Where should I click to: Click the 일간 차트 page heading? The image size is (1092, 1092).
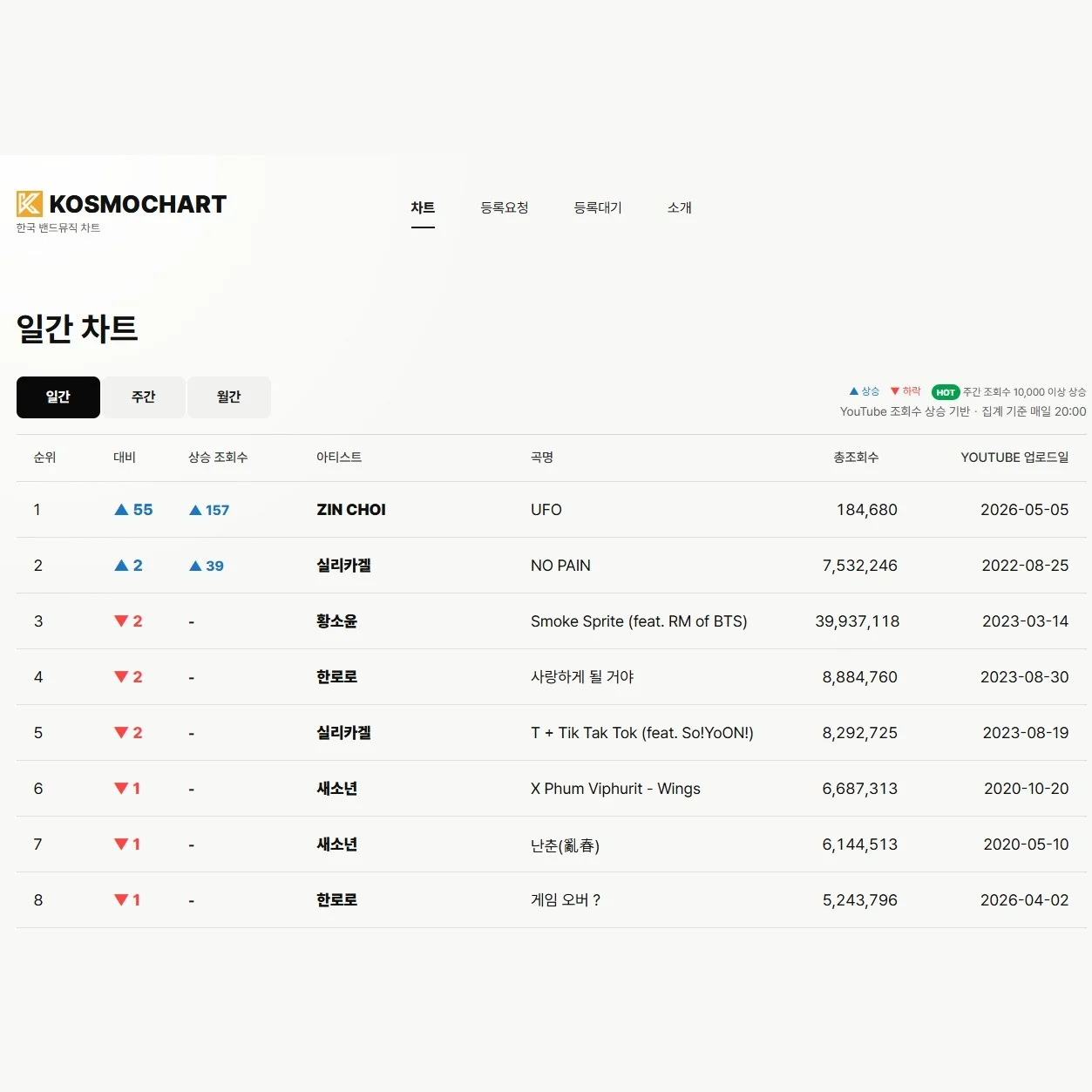(x=78, y=329)
